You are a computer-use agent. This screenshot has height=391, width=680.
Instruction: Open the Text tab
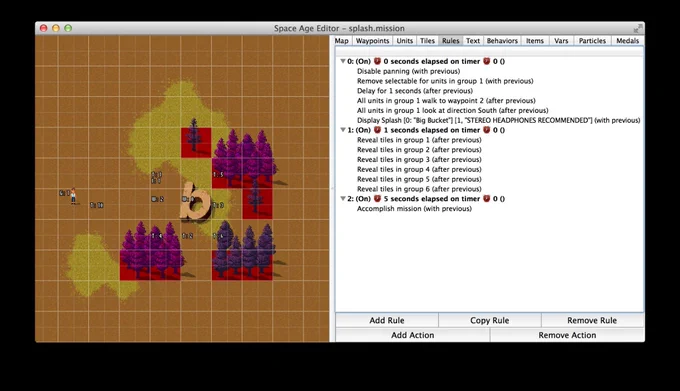click(473, 41)
